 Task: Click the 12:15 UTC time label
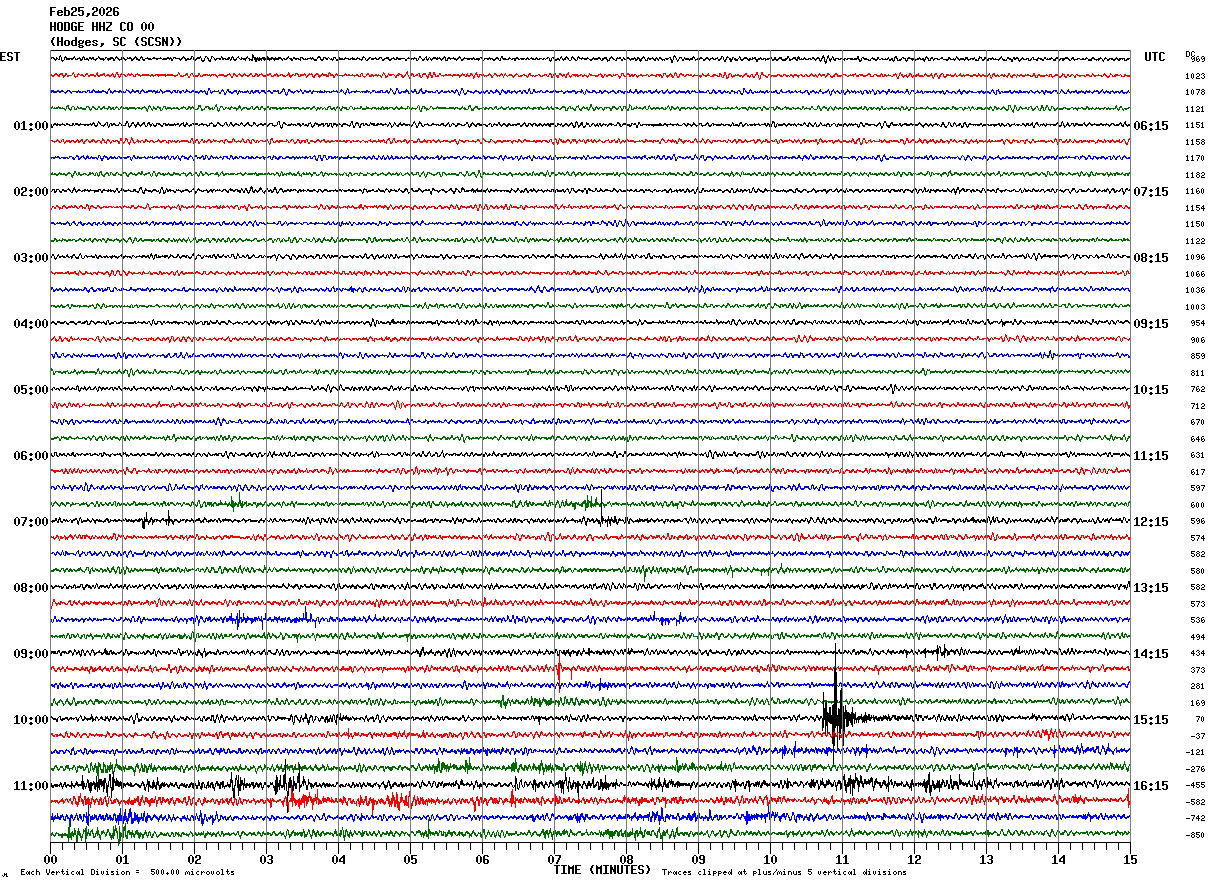1151,522
